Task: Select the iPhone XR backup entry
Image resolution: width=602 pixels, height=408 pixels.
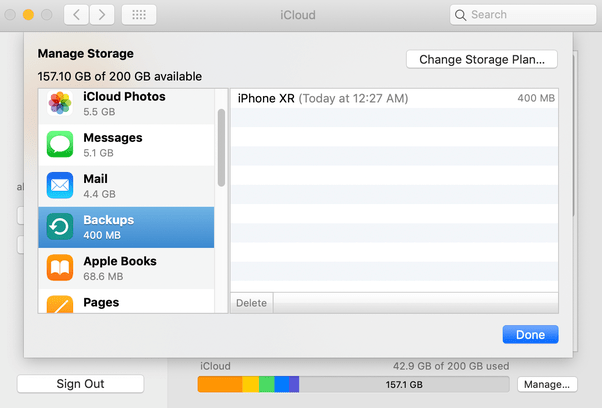Action: click(x=394, y=99)
